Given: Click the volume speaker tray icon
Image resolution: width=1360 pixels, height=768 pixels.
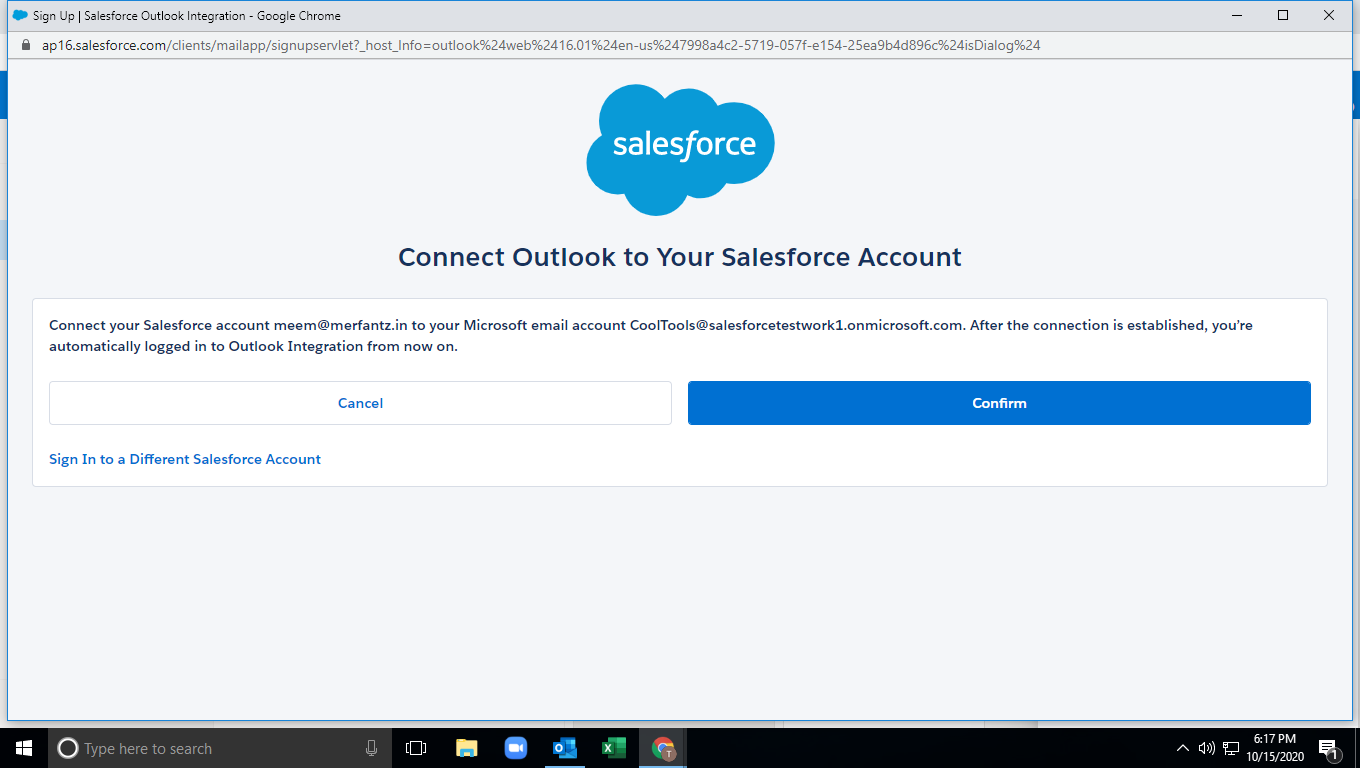Looking at the screenshot, I should tap(1206, 748).
